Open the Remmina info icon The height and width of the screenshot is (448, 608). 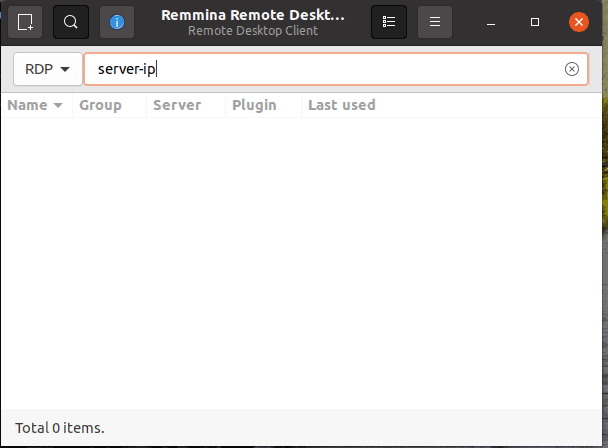coord(117,22)
